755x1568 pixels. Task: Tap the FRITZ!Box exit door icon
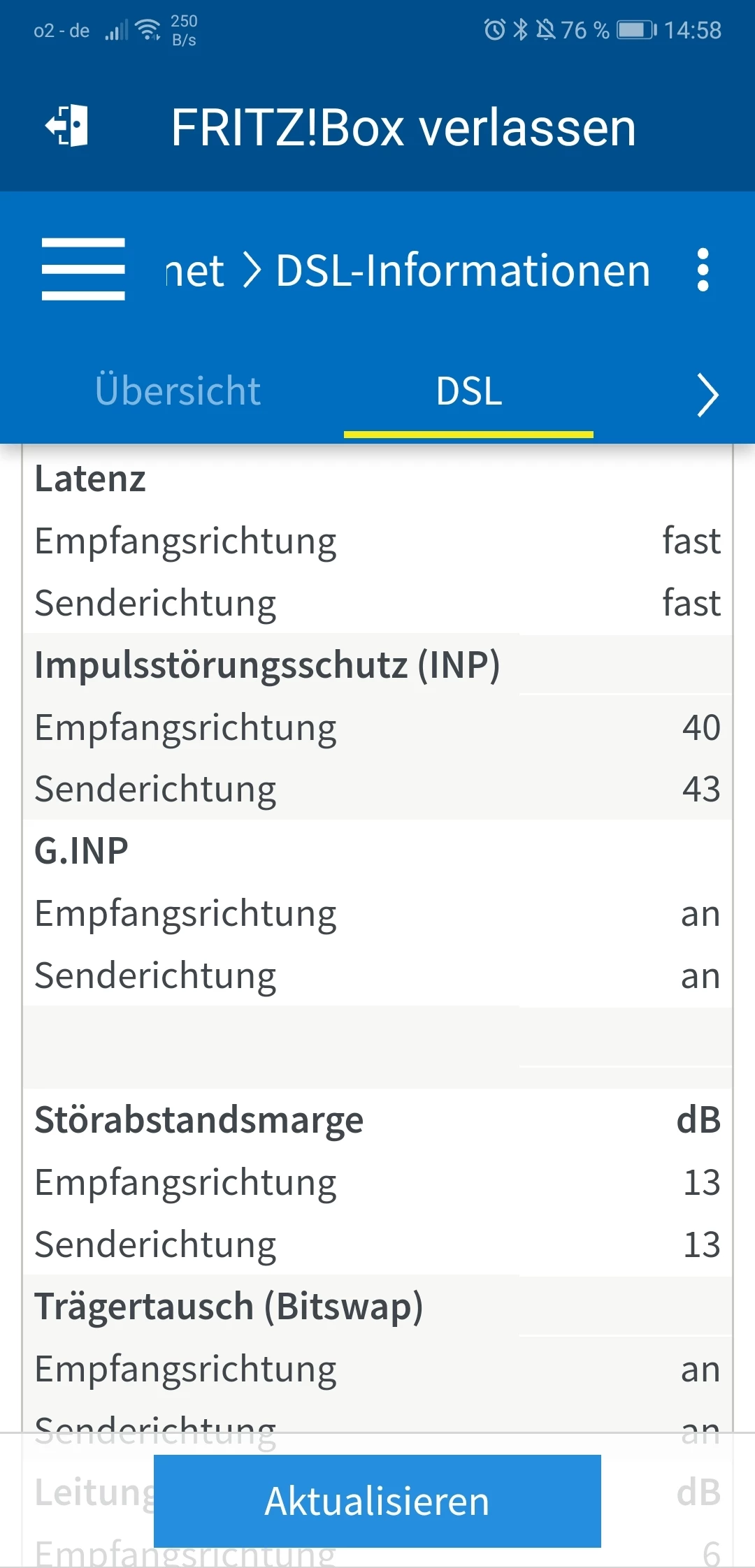[67, 126]
